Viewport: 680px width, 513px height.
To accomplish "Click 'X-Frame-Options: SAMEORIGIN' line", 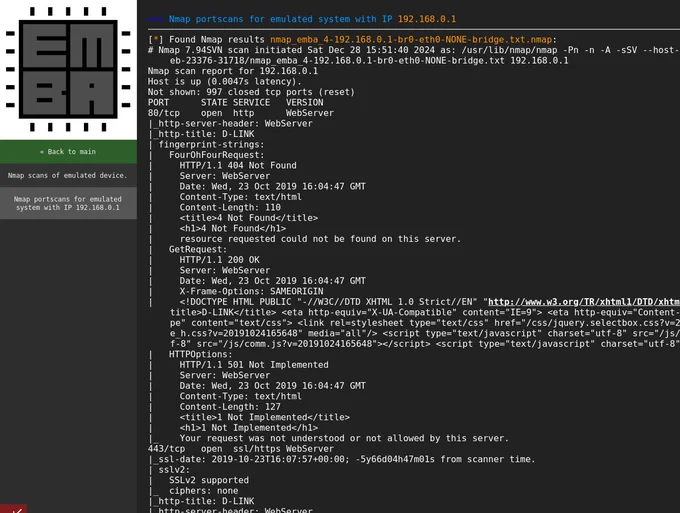I will [252, 291].
